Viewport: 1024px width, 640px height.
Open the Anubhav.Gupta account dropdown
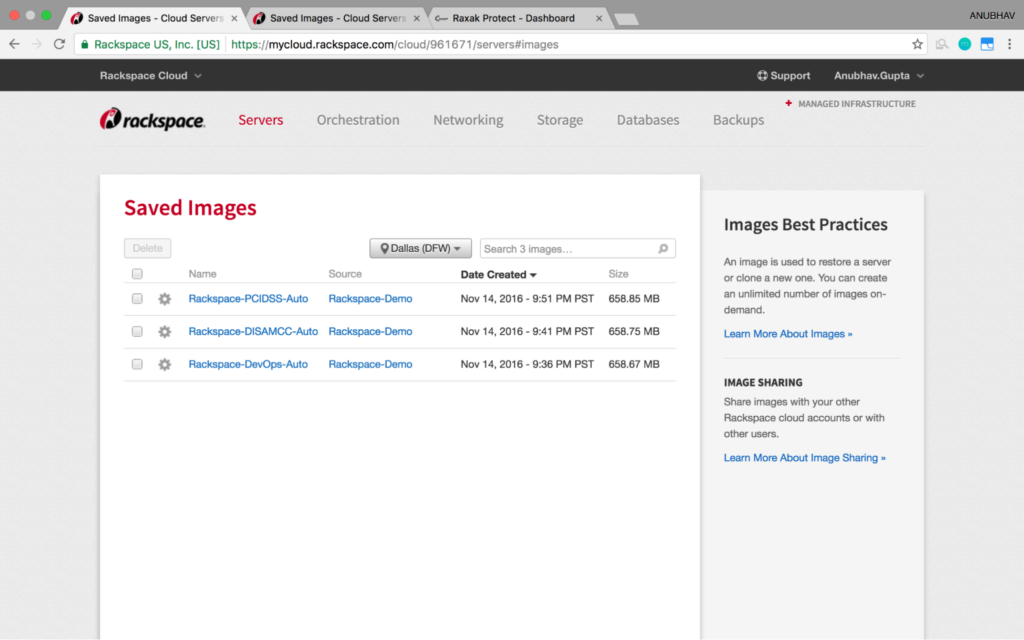pyautogui.click(x=878, y=76)
